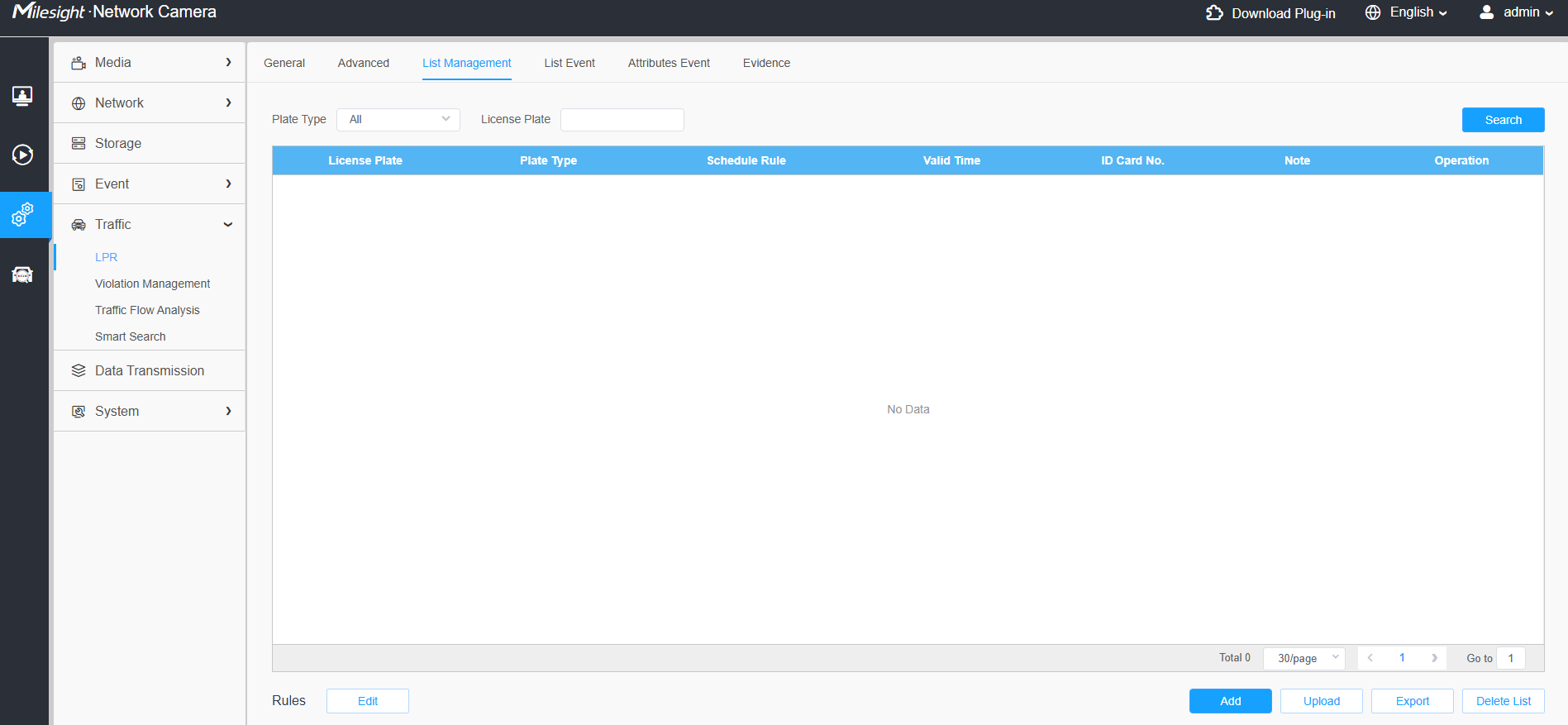Click the Upload button
Image resolution: width=1568 pixels, height=725 pixels.
tap(1321, 701)
